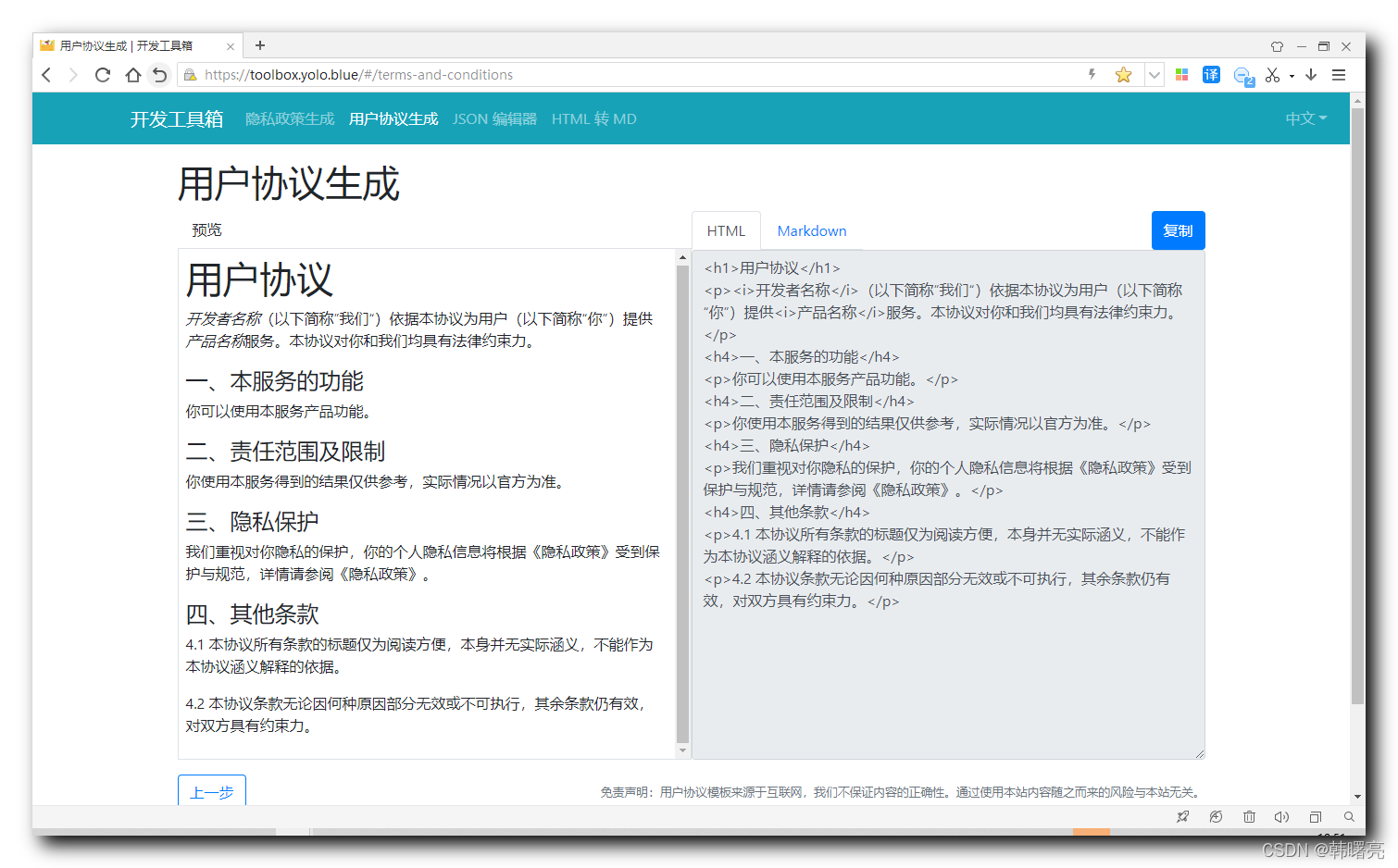1398x868 pixels.
Task: Click the trash clear-data status bar icon
Action: click(1249, 816)
